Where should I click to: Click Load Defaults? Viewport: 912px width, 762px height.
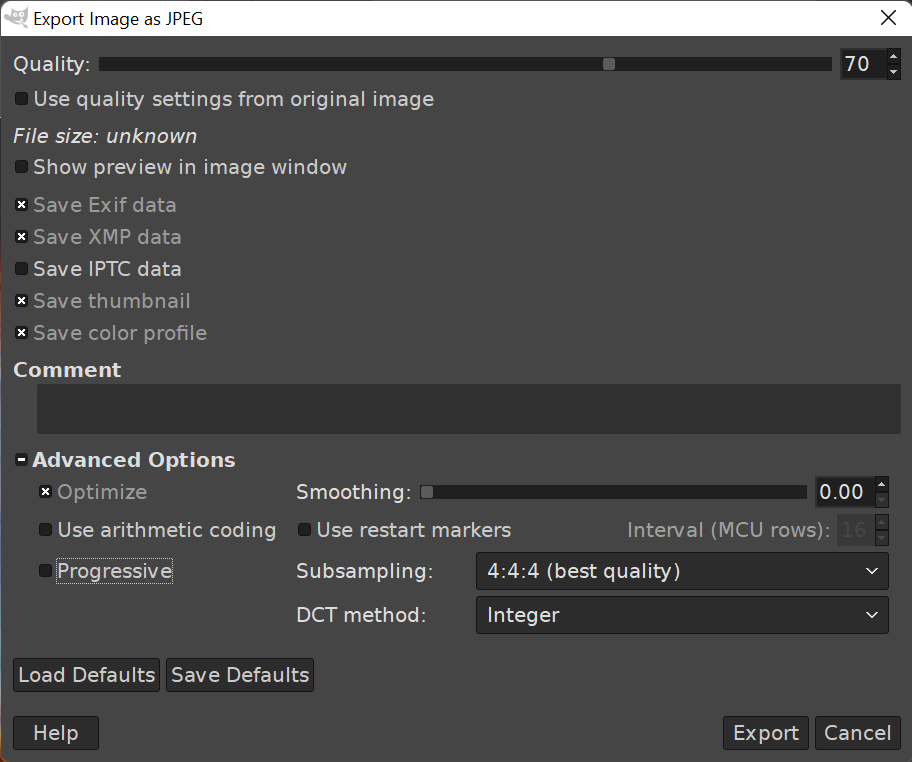tap(87, 675)
